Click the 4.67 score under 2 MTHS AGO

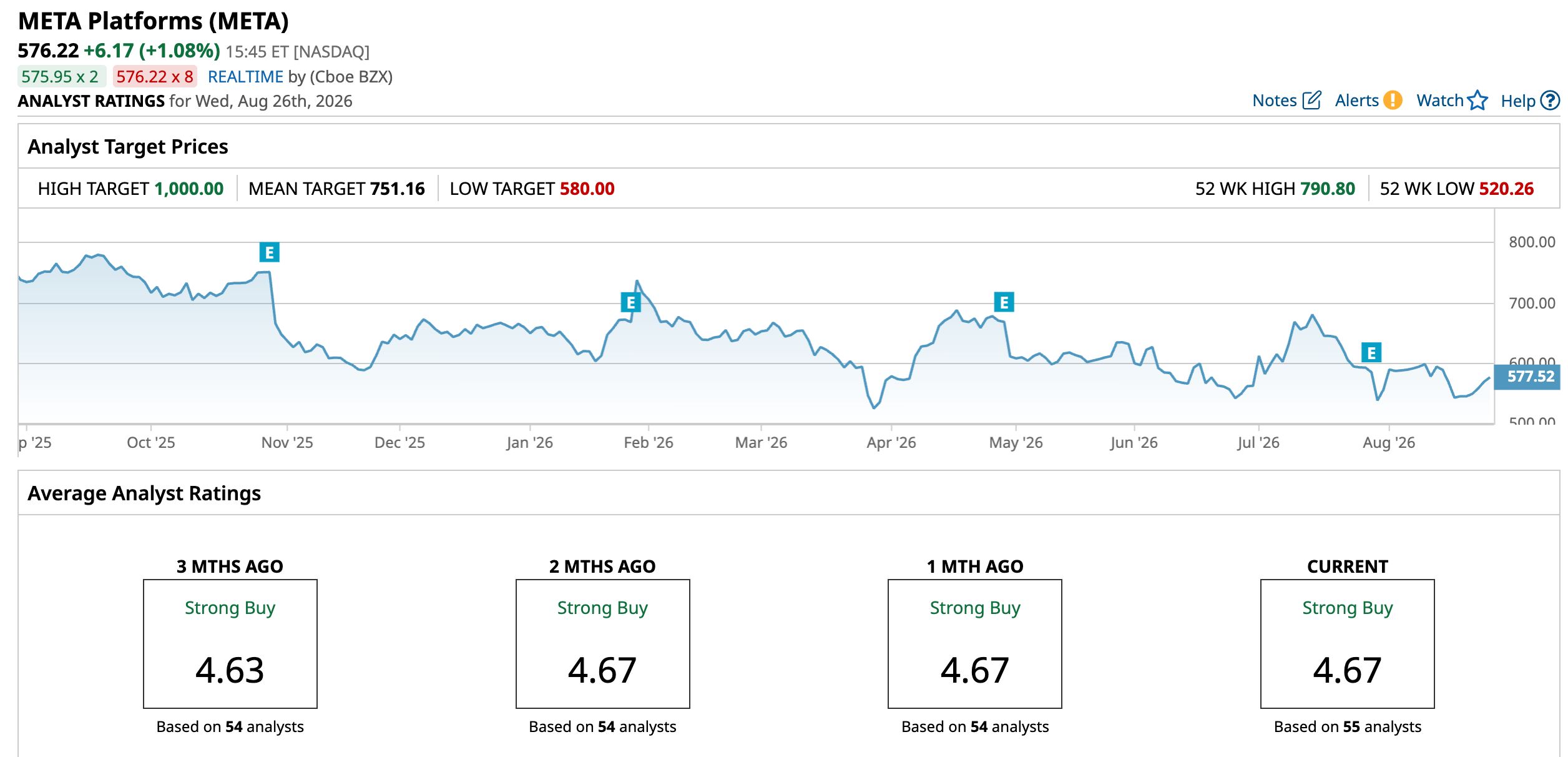[602, 670]
